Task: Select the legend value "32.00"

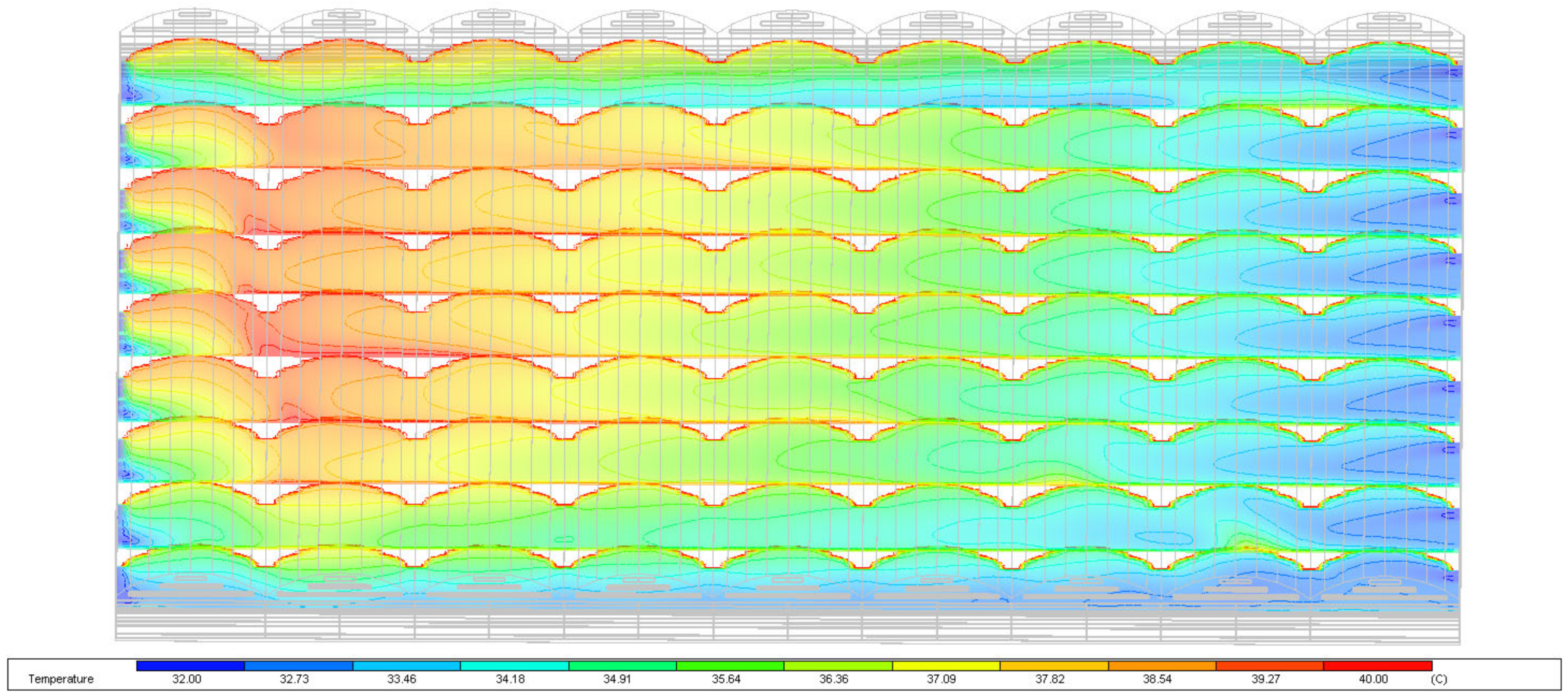Action: [x=186, y=679]
